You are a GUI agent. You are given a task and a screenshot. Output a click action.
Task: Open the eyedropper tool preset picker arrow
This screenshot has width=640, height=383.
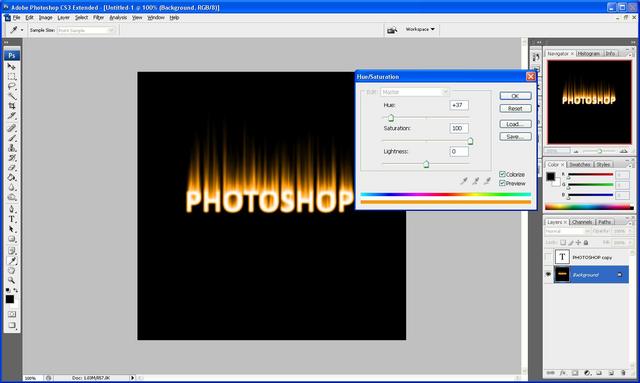[x=22, y=30]
